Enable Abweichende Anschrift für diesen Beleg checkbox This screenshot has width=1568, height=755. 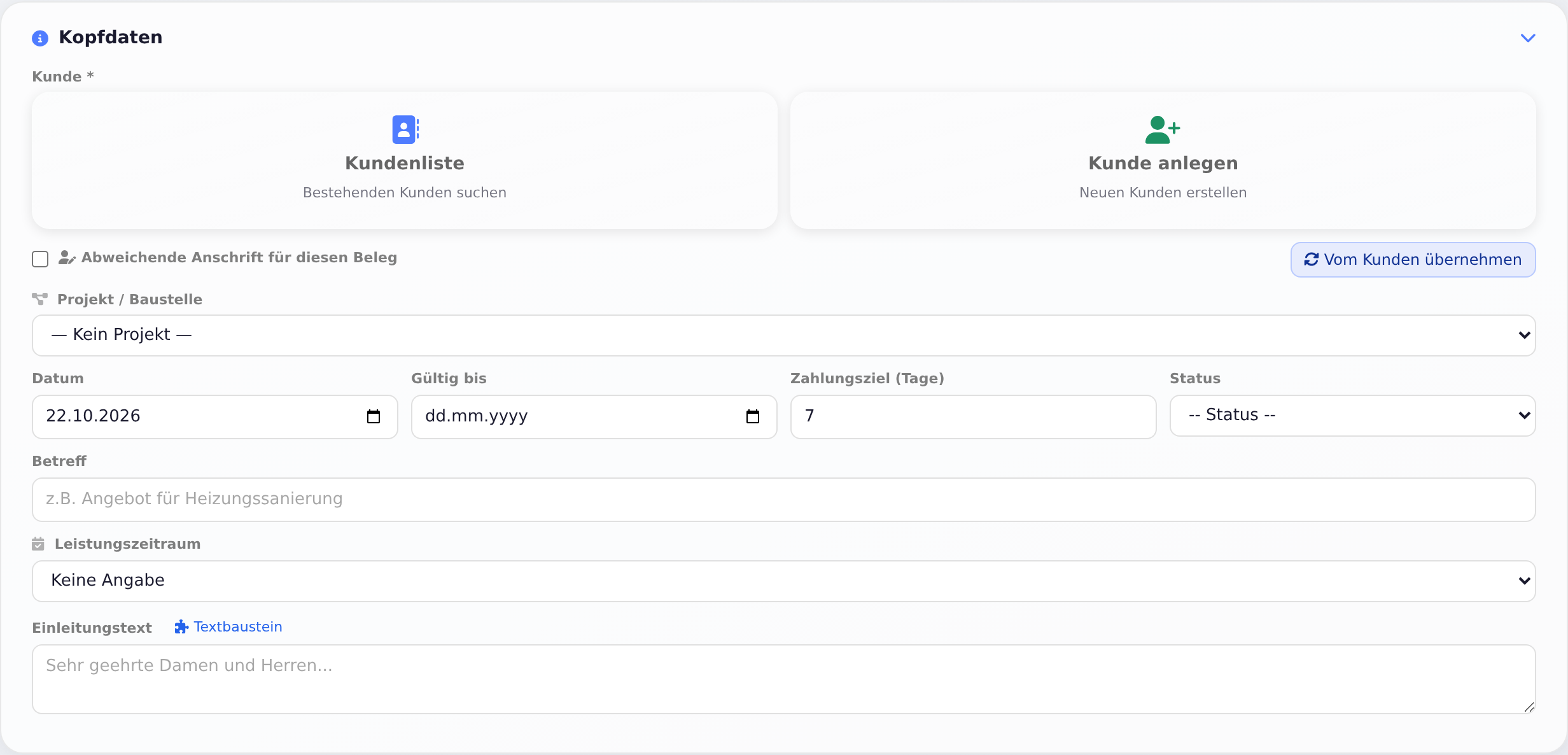pyautogui.click(x=40, y=259)
